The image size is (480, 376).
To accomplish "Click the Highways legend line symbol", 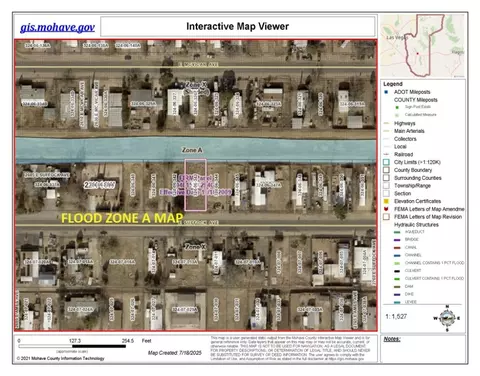I will (386, 123).
